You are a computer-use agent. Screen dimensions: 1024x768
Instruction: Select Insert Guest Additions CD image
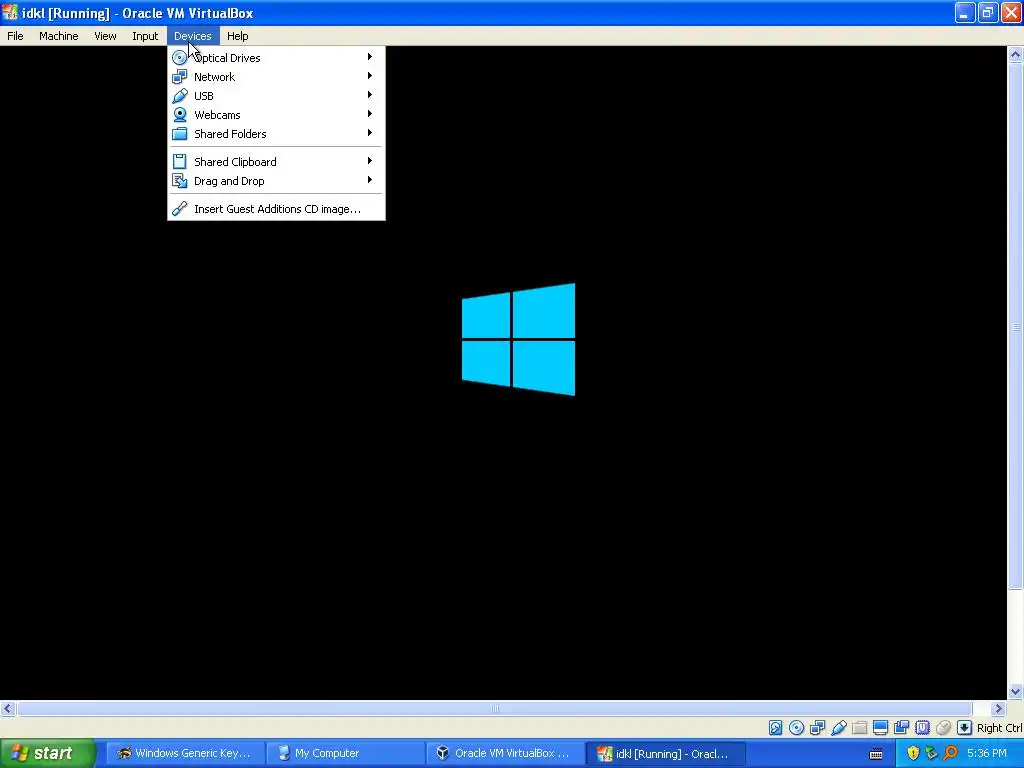pyautogui.click(x=276, y=208)
